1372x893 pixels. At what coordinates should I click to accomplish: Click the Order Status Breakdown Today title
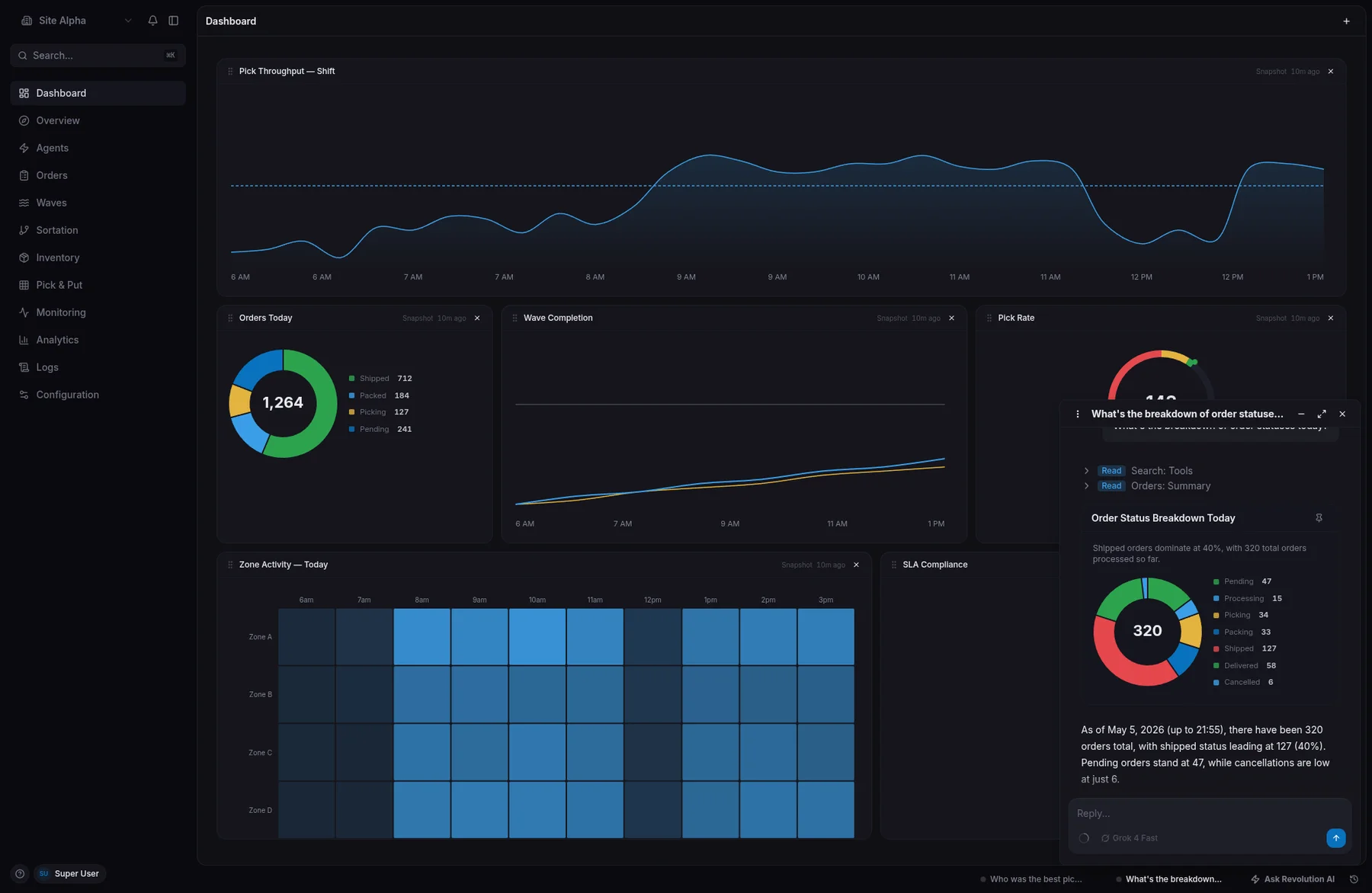1163,518
